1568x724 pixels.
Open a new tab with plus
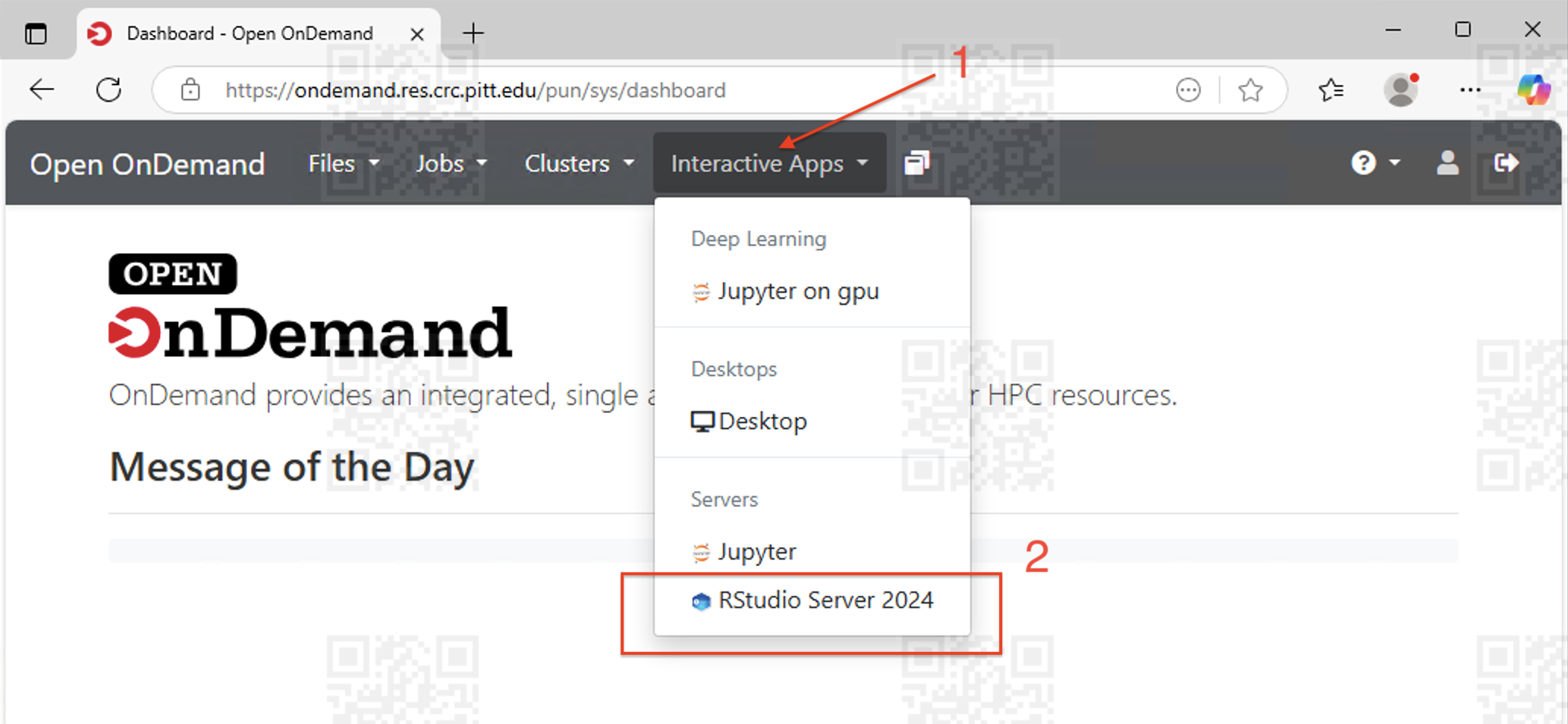[473, 33]
